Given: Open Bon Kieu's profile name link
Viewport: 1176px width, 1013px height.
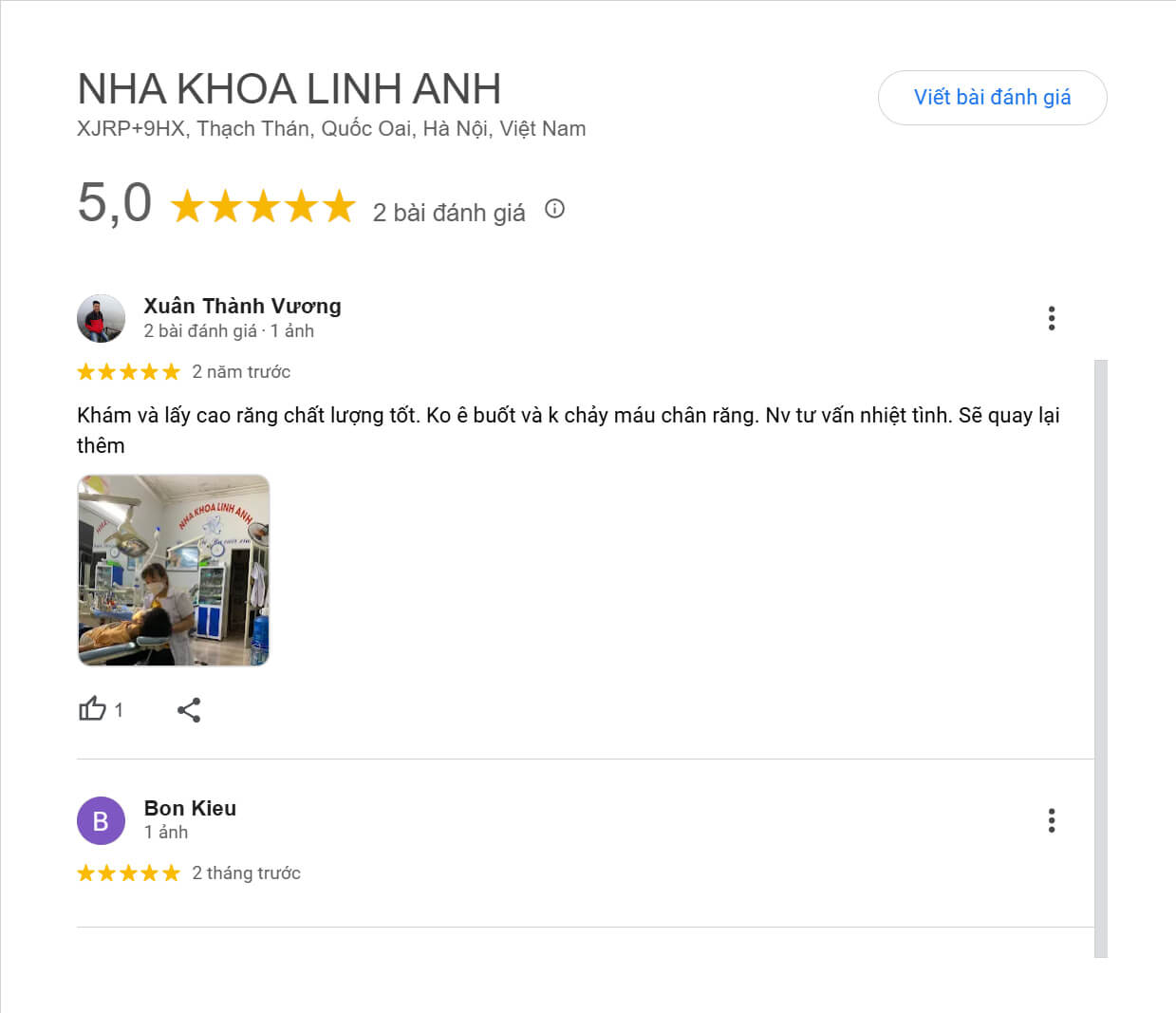Looking at the screenshot, I should tap(190, 808).
